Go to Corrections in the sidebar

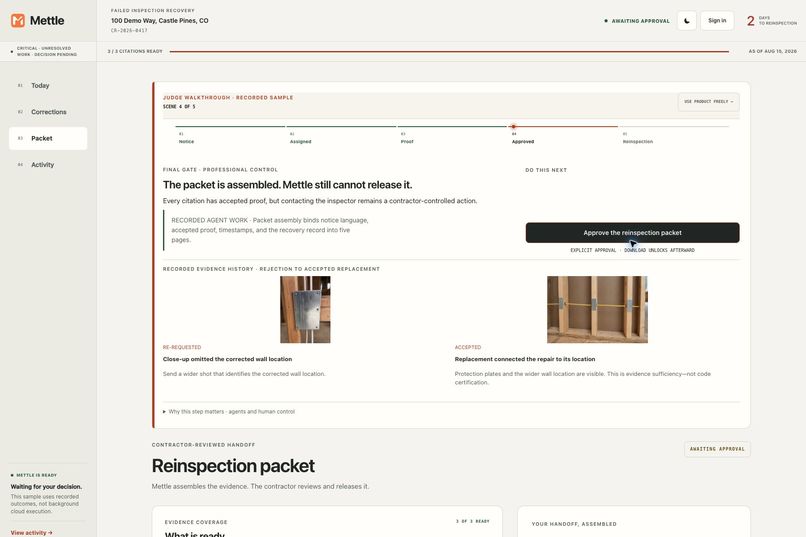click(x=48, y=112)
